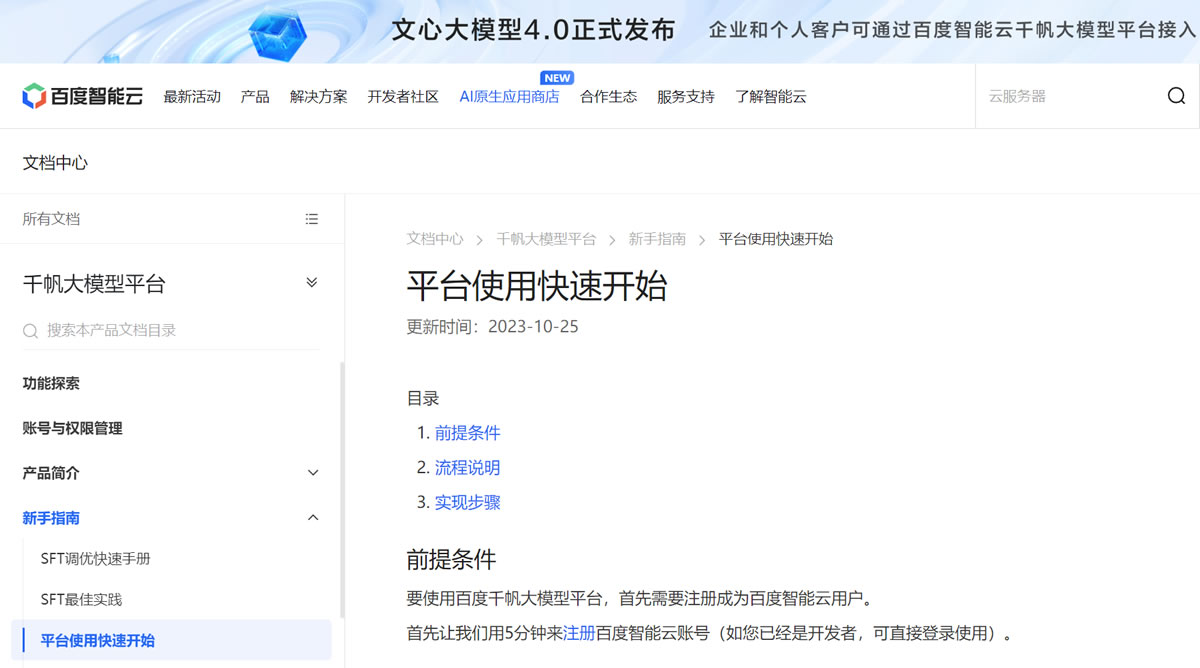Click the NEW badge above AI原生应用商店
The height and width of the screenshot is (668, 1200).
557,78
